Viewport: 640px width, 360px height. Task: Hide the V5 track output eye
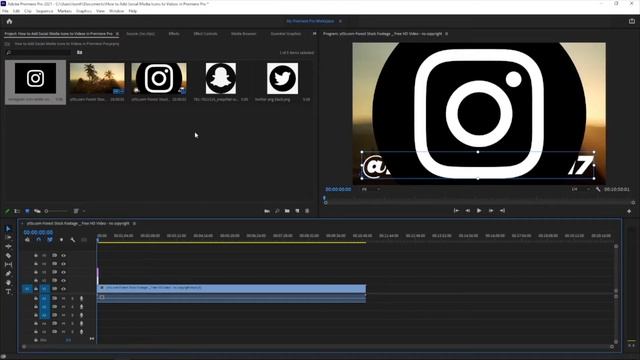(x=64, y=256)
